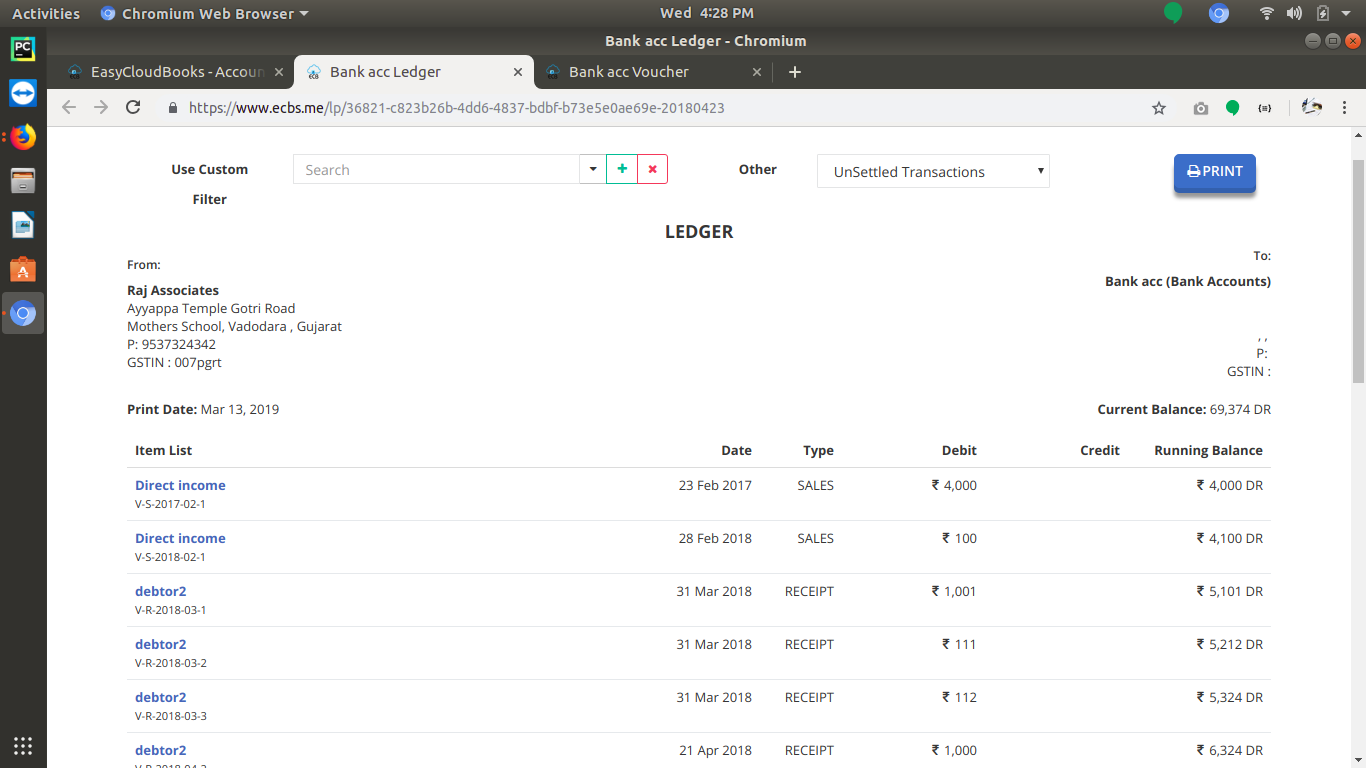This screenshot has width=1366, height=768.
Task: Open debtor2 entry V-R-2018-03-2
Action: (x=161, y=644)
